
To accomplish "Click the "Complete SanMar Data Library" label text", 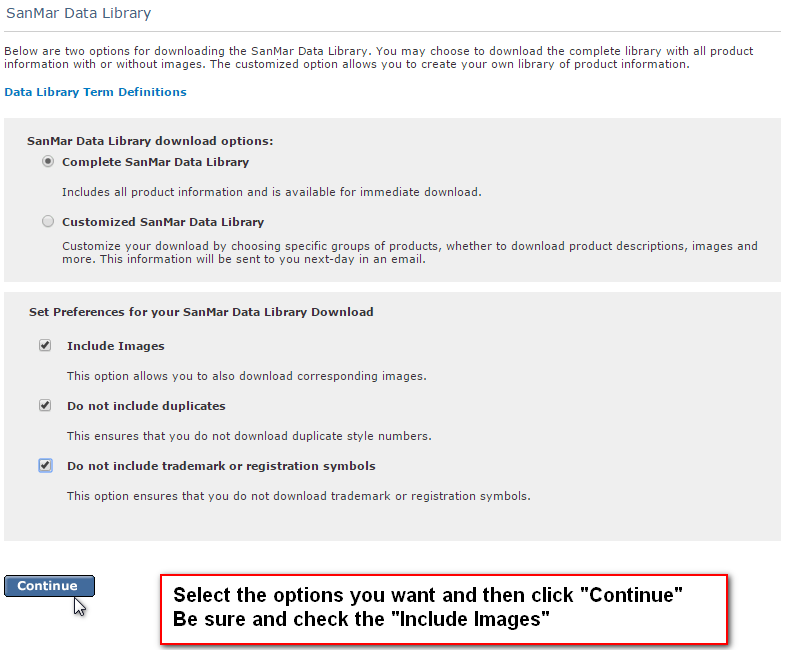I will coord(155,162).
